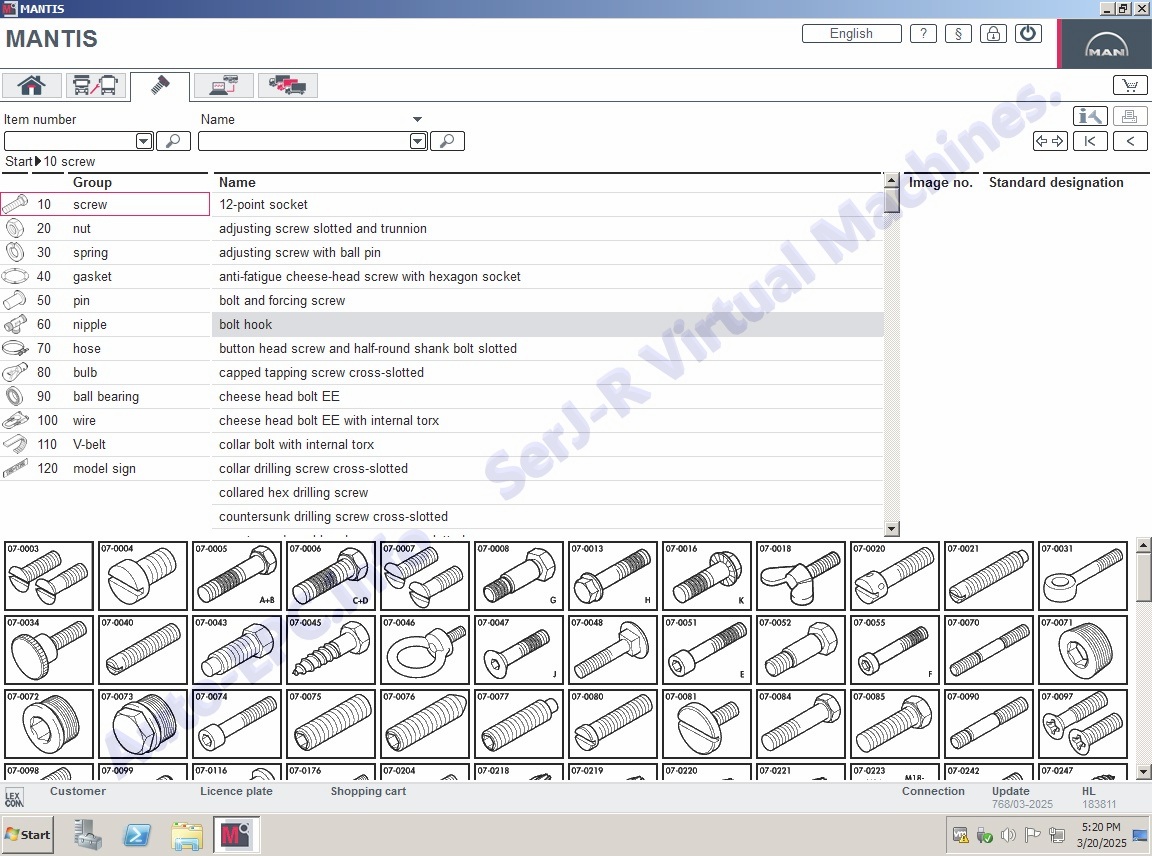
Task: Change language via English button
Action: tap(852, 34)
